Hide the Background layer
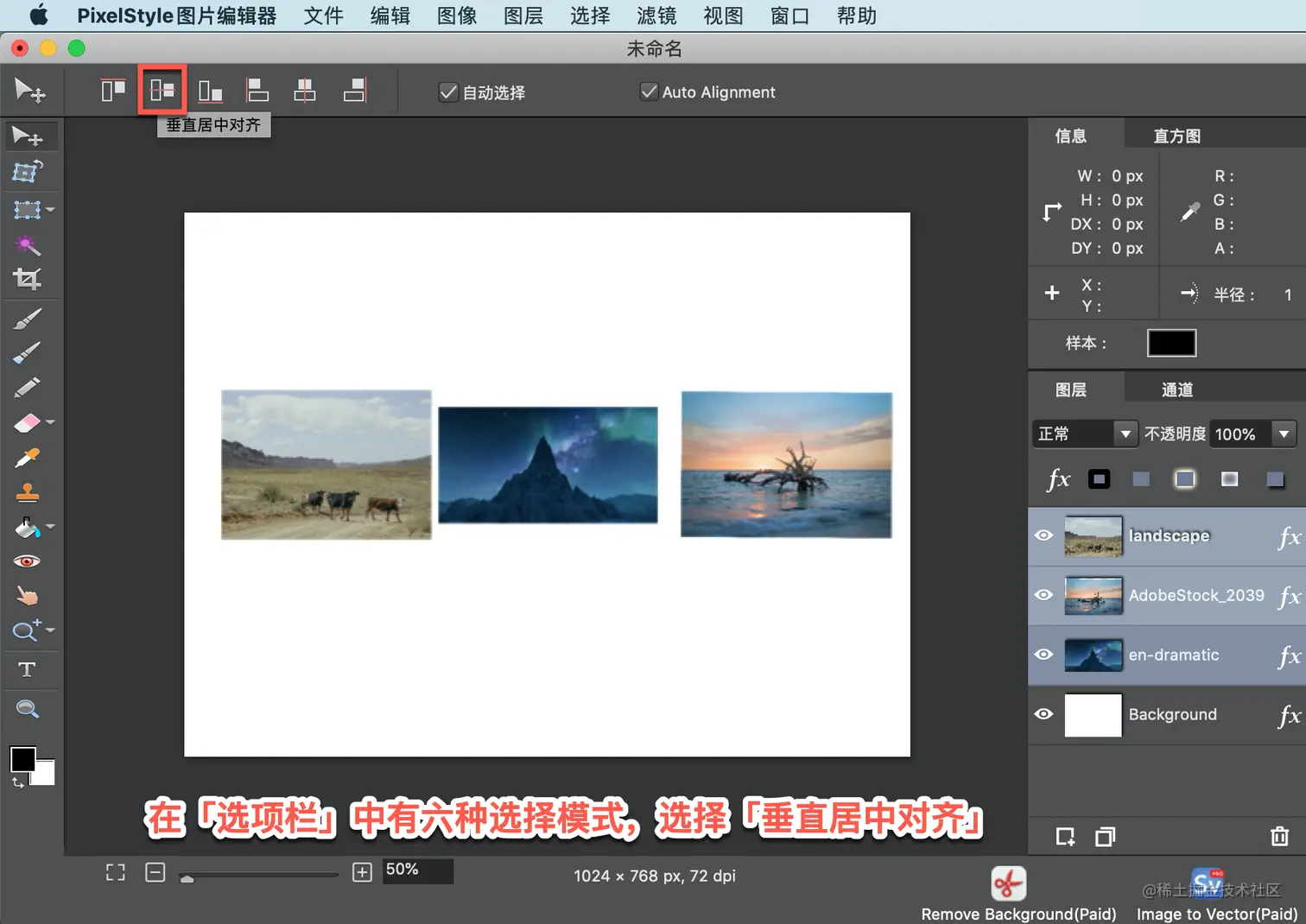1306x924 pixels. pos(1043,715)
